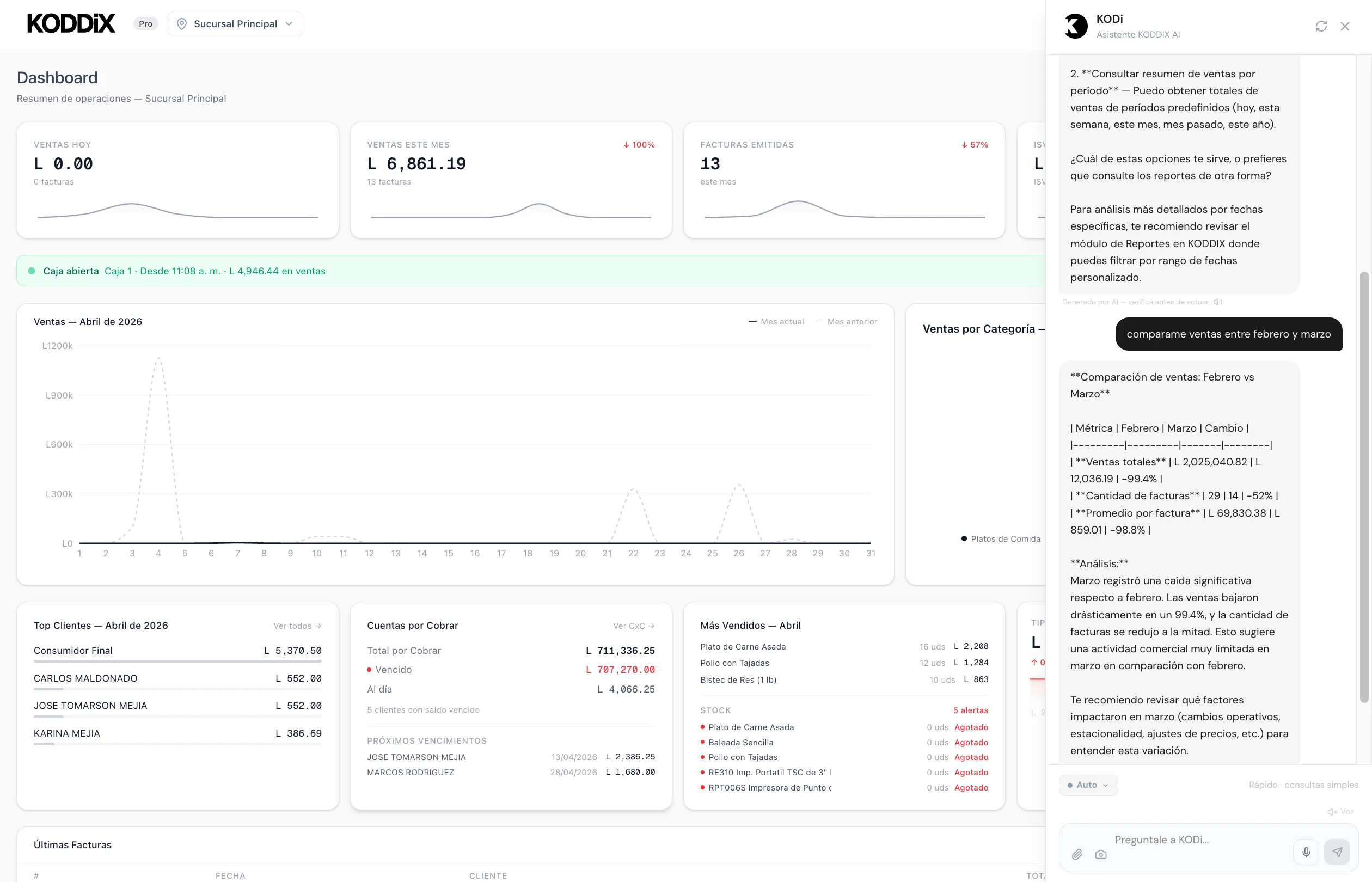Click the speaker icon under AI message
The width and height of the screenshot is (1372, 882).
pyautogui.click(x=1218, y=302)
